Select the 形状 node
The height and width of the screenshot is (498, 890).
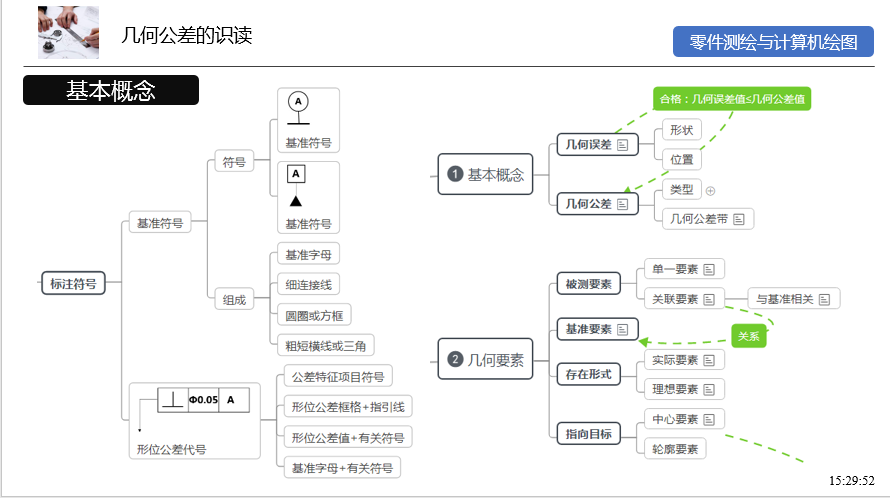(682, 129)
